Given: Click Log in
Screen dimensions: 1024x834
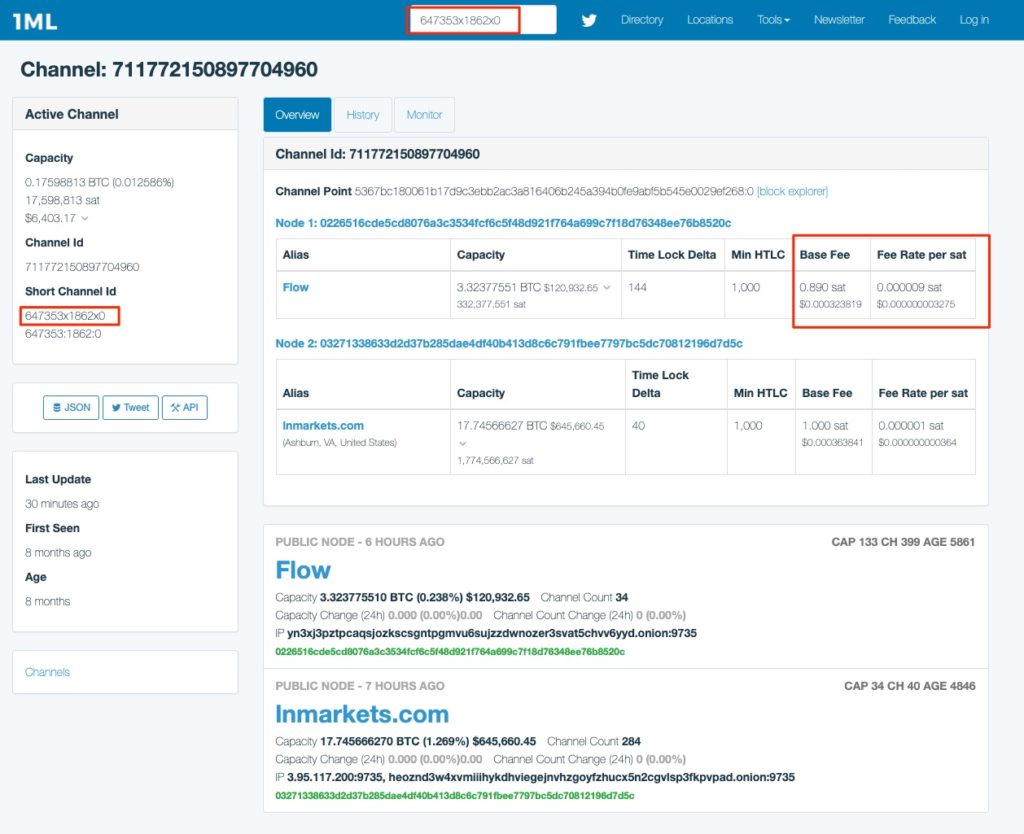Looking at the screenshot, I should (x=974, y=20).
